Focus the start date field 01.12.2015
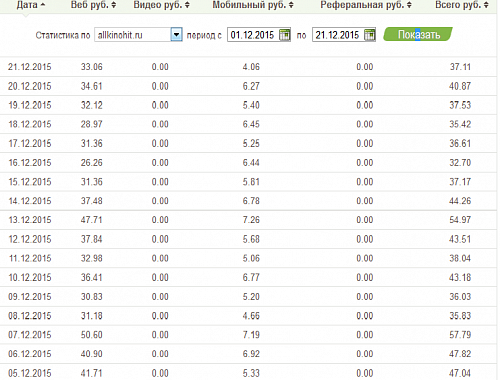 coord(252,35)
